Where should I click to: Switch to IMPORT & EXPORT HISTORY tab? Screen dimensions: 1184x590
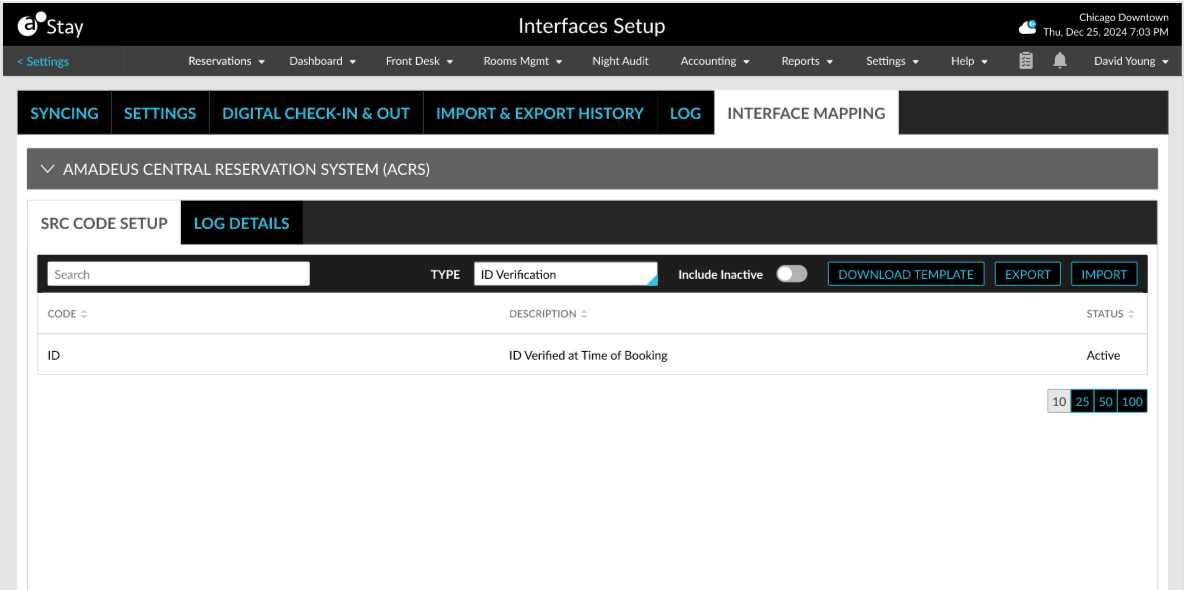pos(540,113)
